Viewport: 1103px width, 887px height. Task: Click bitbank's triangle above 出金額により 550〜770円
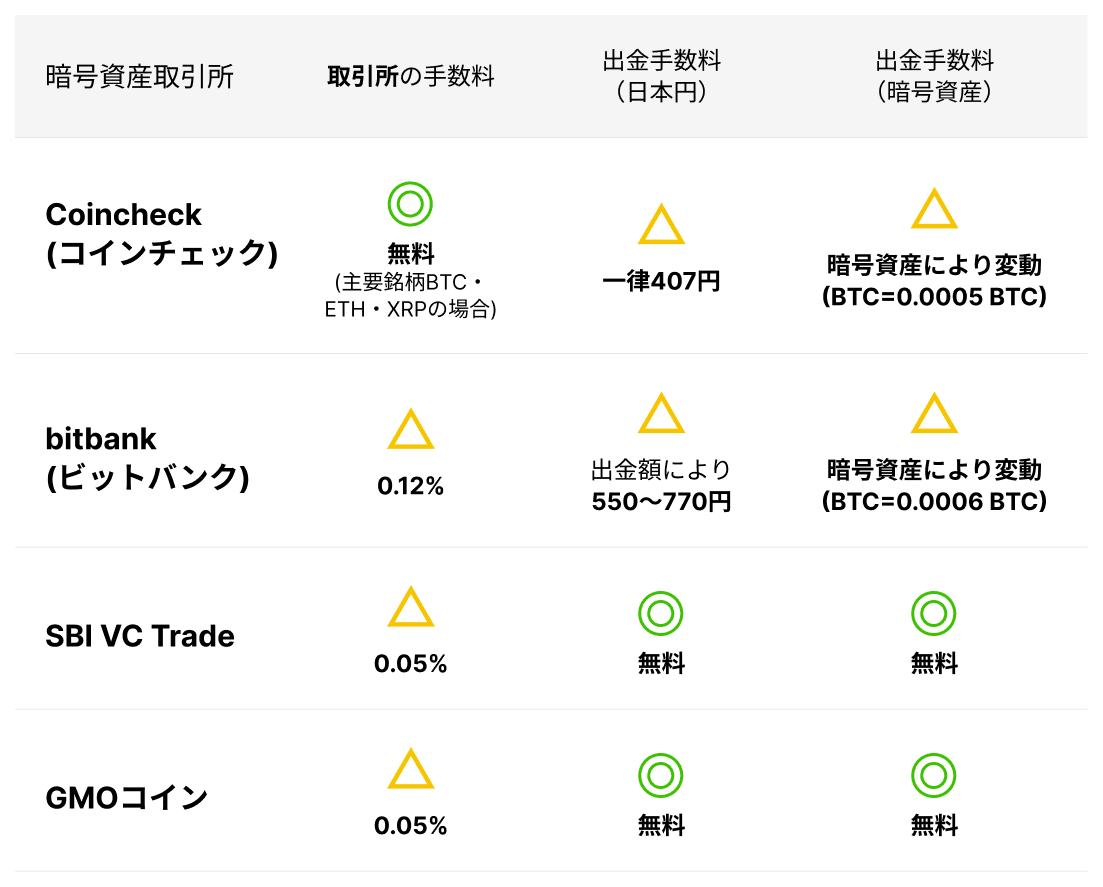661,415
